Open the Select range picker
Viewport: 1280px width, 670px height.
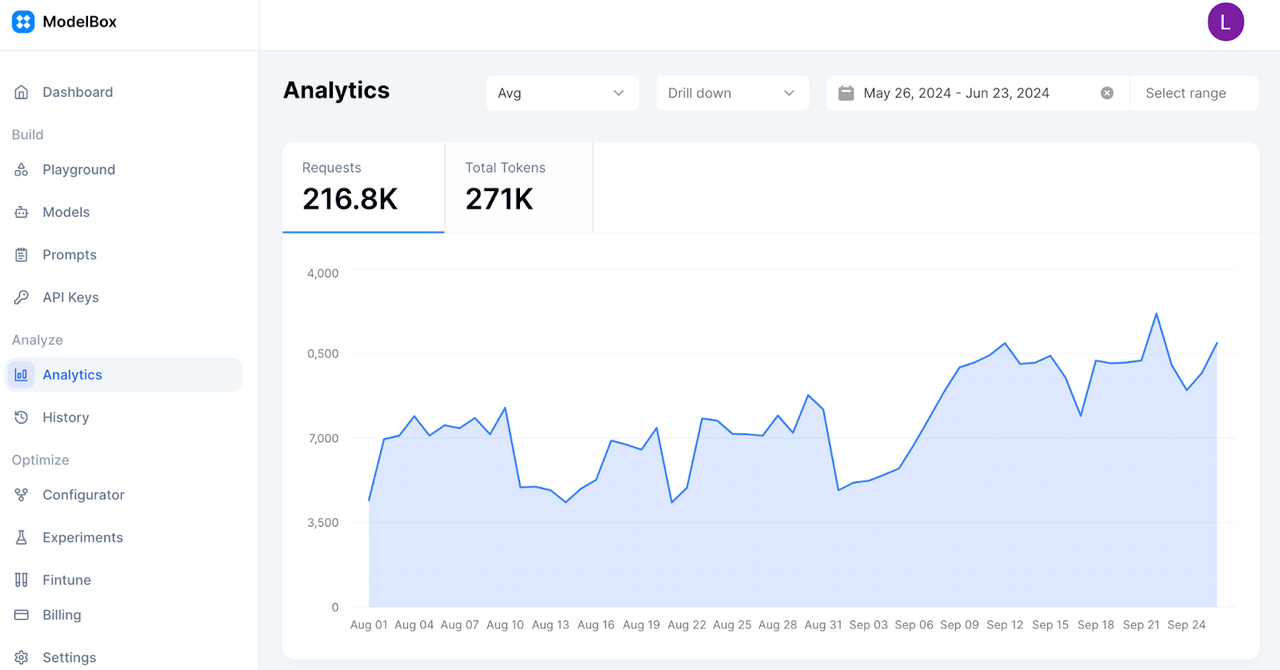tap(1193, 93)
